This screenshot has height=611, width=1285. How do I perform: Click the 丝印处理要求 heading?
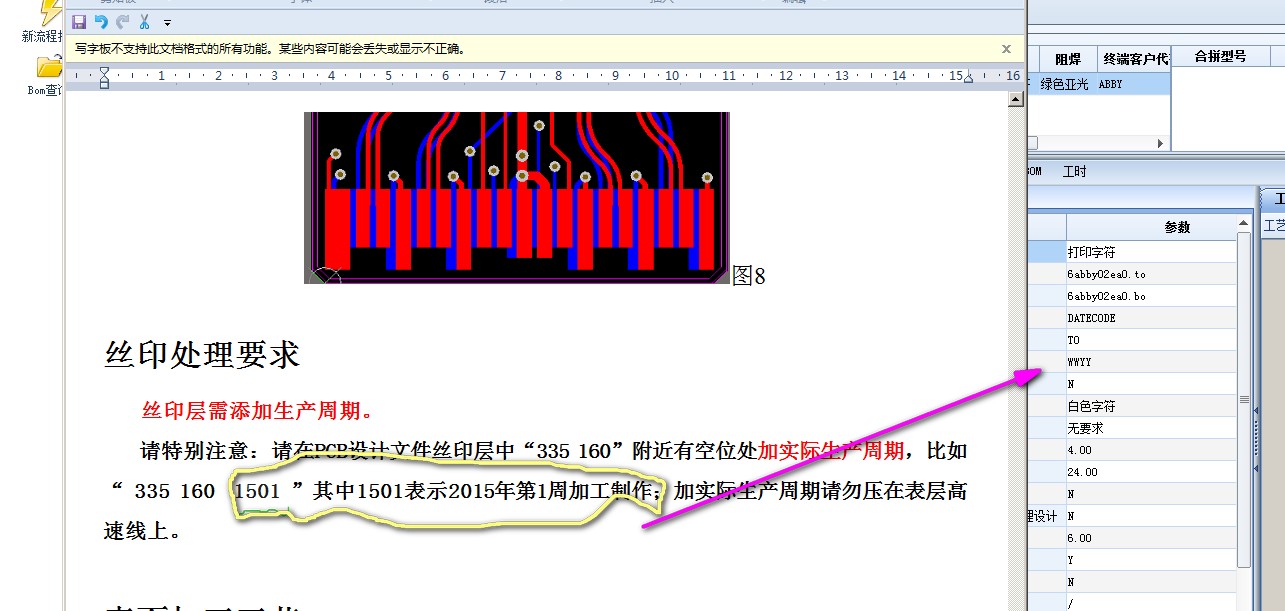tap(202, 354)
